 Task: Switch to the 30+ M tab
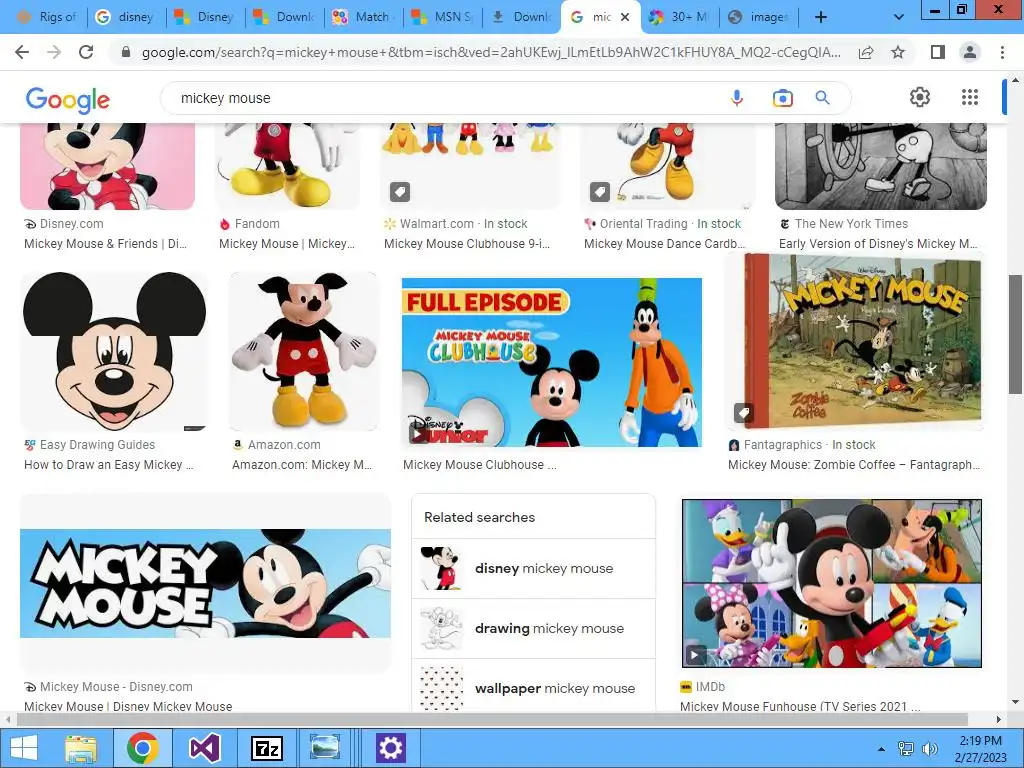680,17
